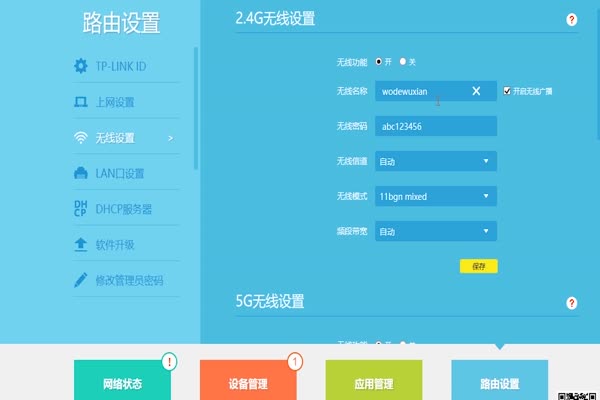Clear the wireless name with the X icon
This screenshot has height=400, width=600.
[476, 91]
